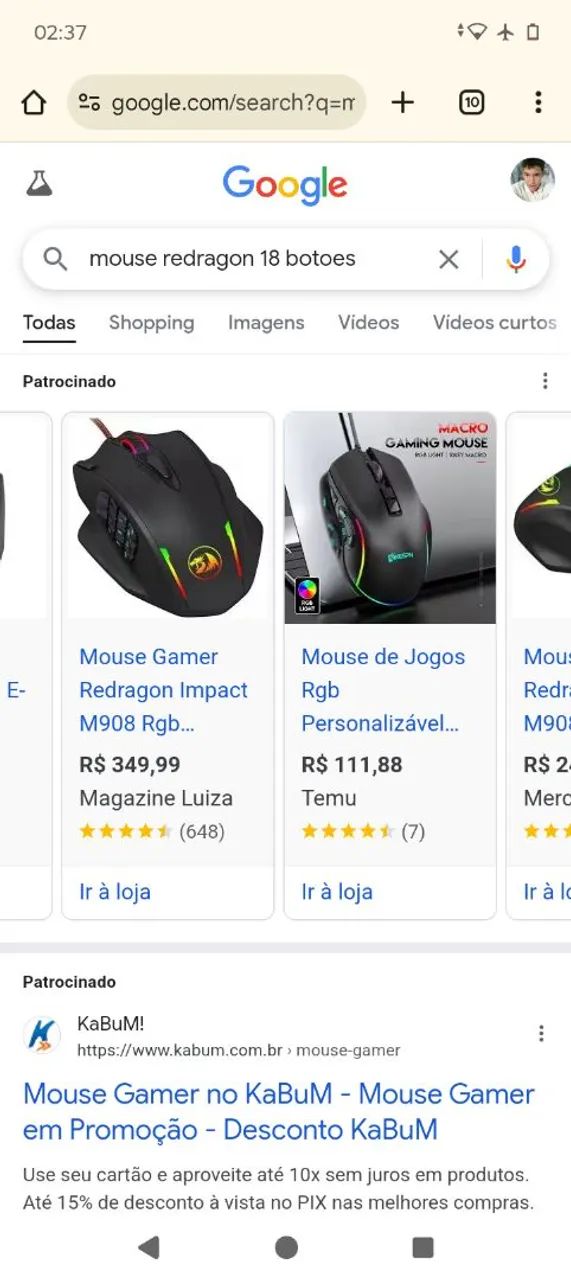Open a new tab with plus icon
The height and width of the screenshot is (1280, 571).
[x=402, y=102]
